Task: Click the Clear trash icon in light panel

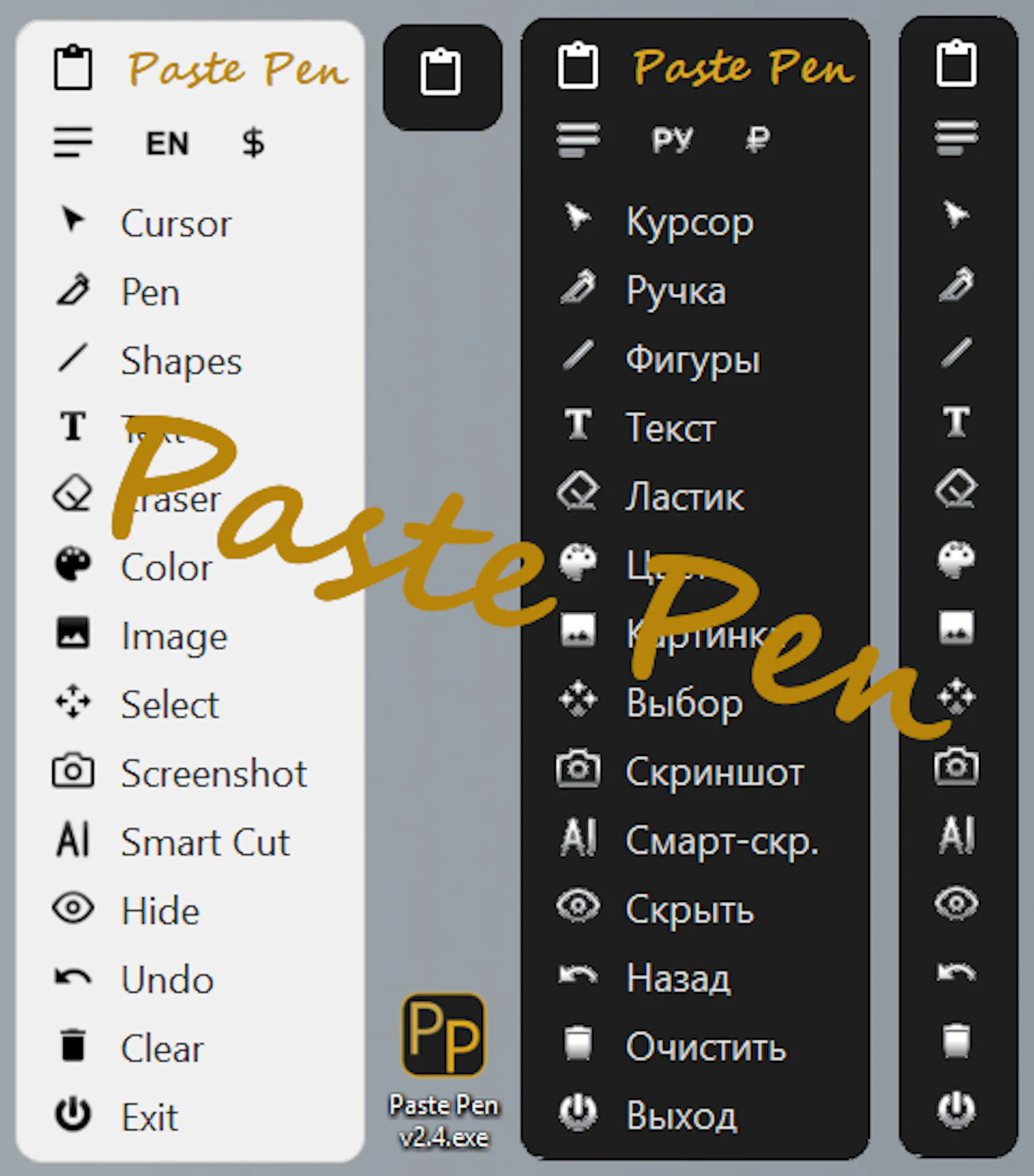Action: pyautogui.click(x=72, y=1045)
